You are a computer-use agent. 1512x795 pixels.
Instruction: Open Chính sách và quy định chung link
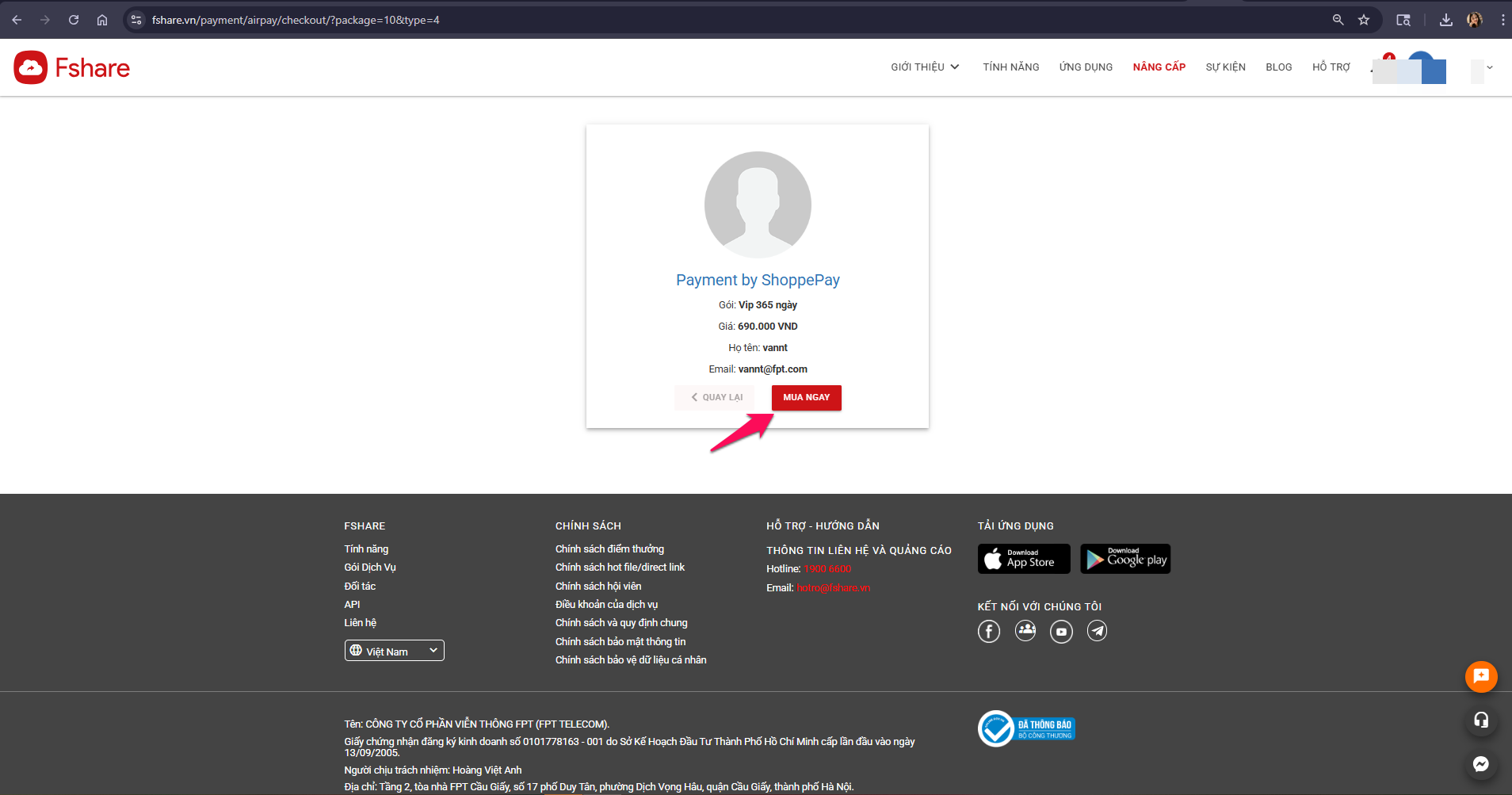[x=621, y=623]
